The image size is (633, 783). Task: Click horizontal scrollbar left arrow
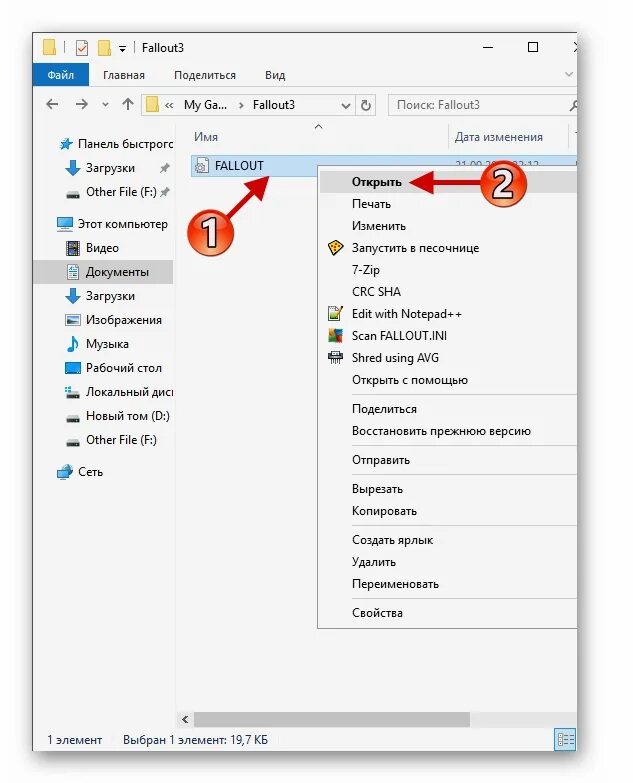click(185, 720)
